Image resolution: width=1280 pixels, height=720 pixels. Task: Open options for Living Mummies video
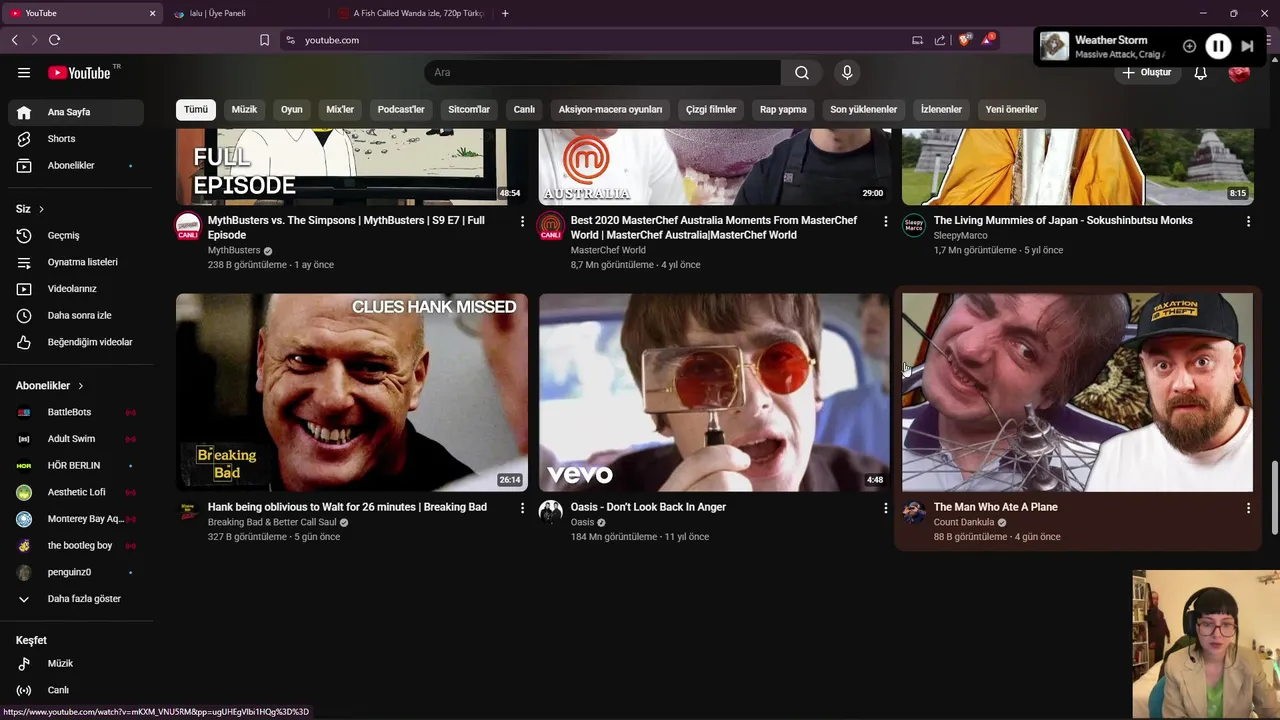pos(1248,221)
